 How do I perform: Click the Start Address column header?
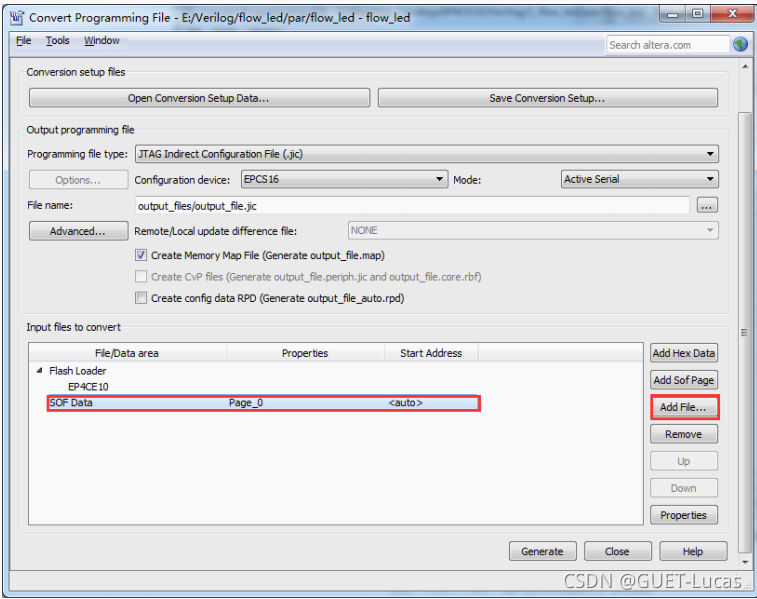pyautogui.click(x=431, y=353)
